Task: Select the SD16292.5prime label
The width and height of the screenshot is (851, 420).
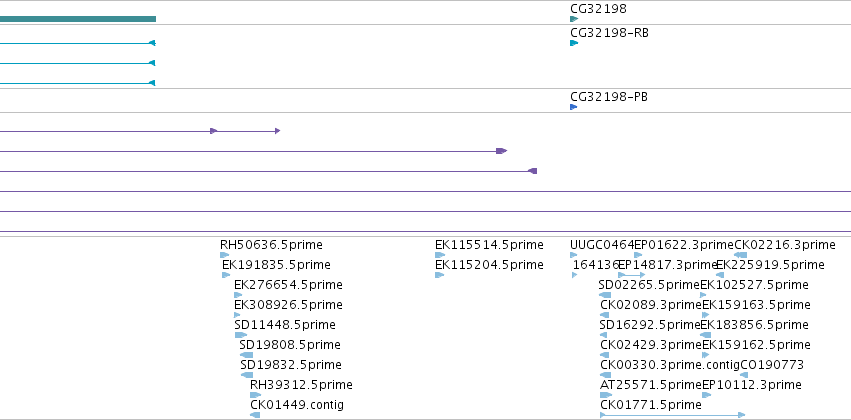Action: (650, 325)
